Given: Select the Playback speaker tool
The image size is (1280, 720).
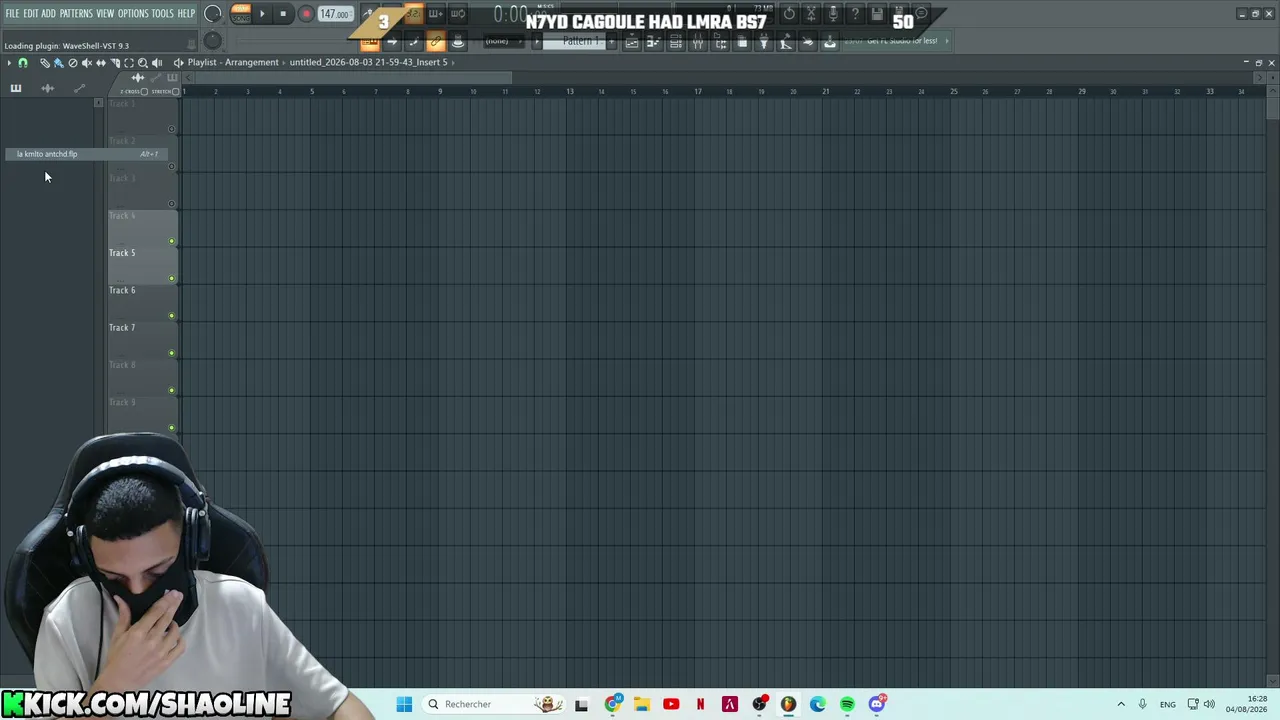Looking at the screenshot, I should coord(156,62).
